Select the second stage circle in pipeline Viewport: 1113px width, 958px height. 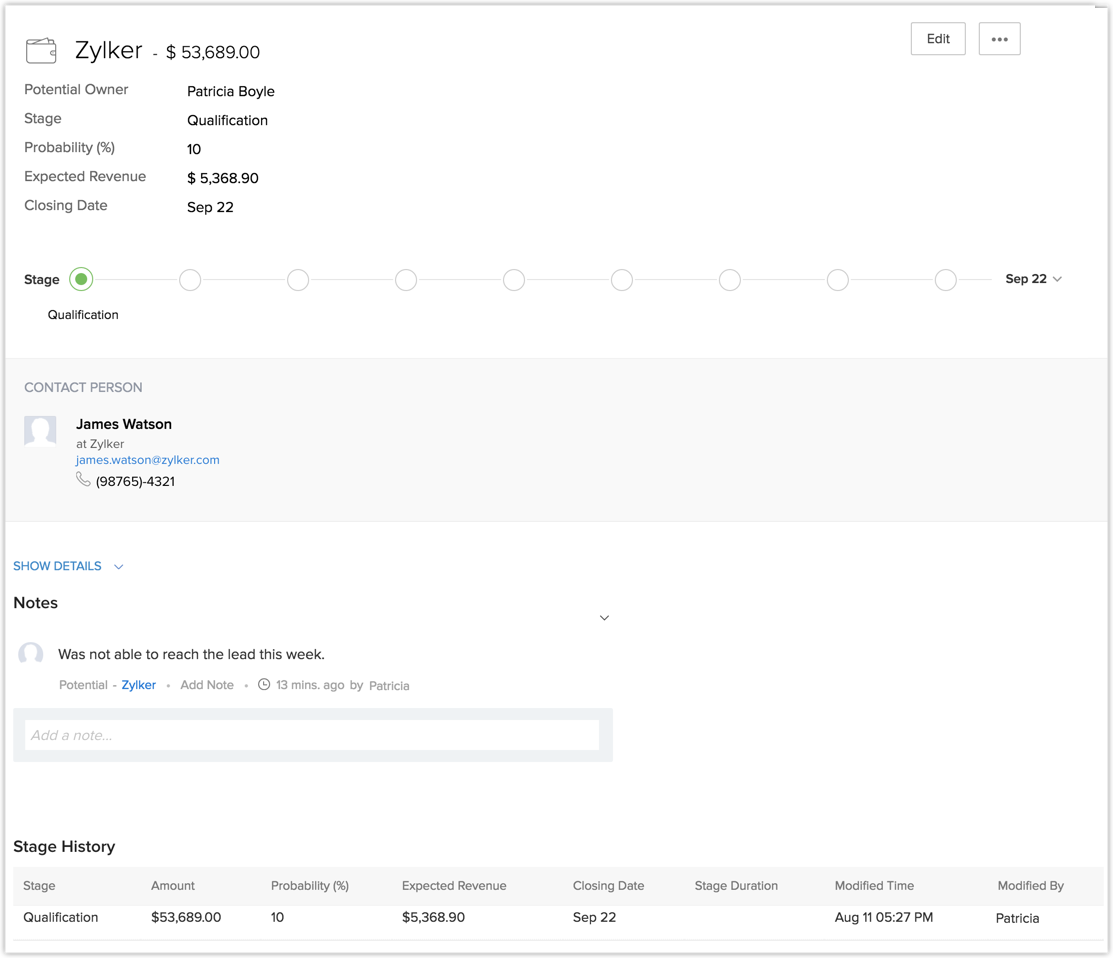(x=190, y=280)
